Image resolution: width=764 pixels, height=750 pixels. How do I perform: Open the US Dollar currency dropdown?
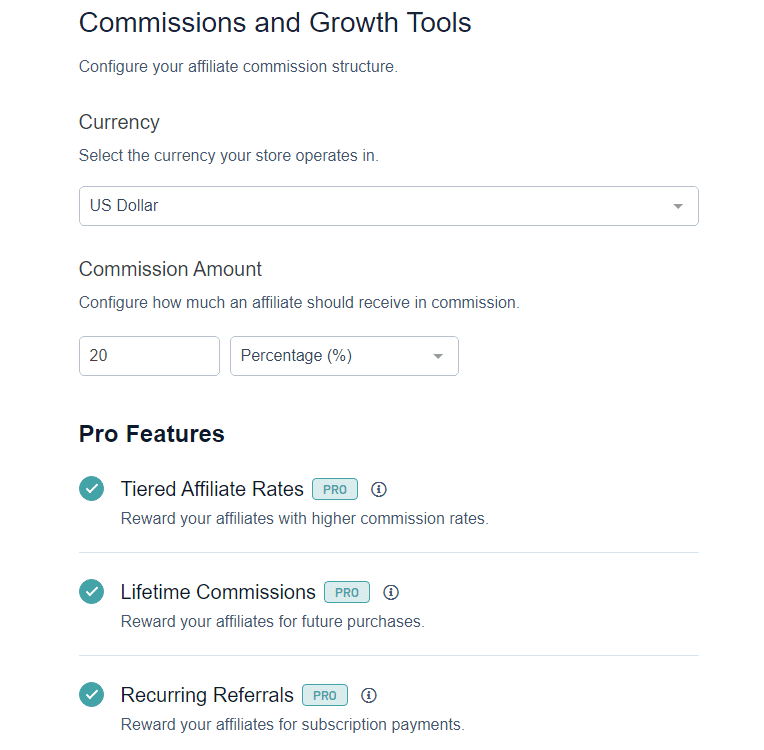[x=389, y=206]
